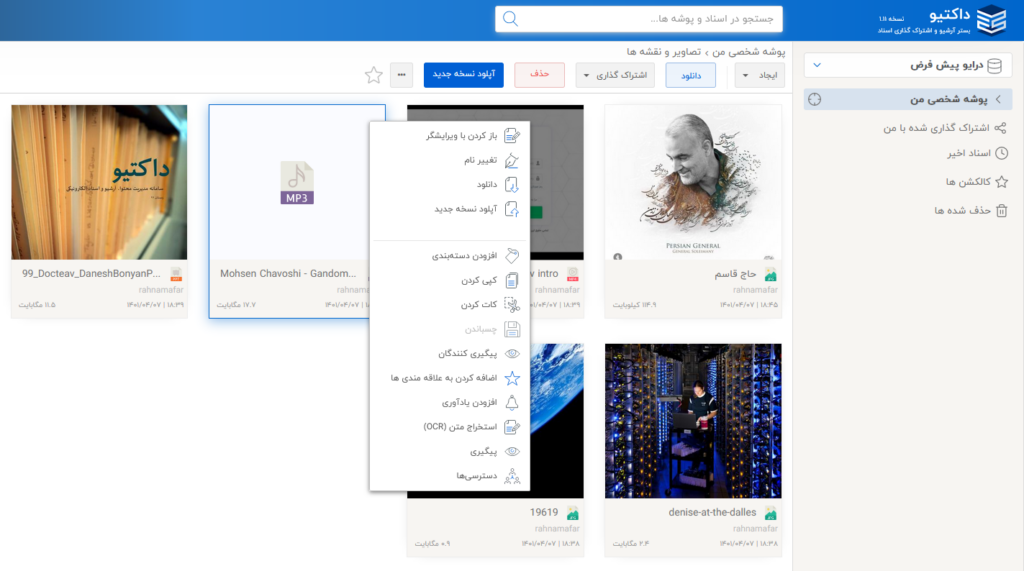
Task: Select افزودن دسته‌بندی menu entry
Action: tap(451, 255)
